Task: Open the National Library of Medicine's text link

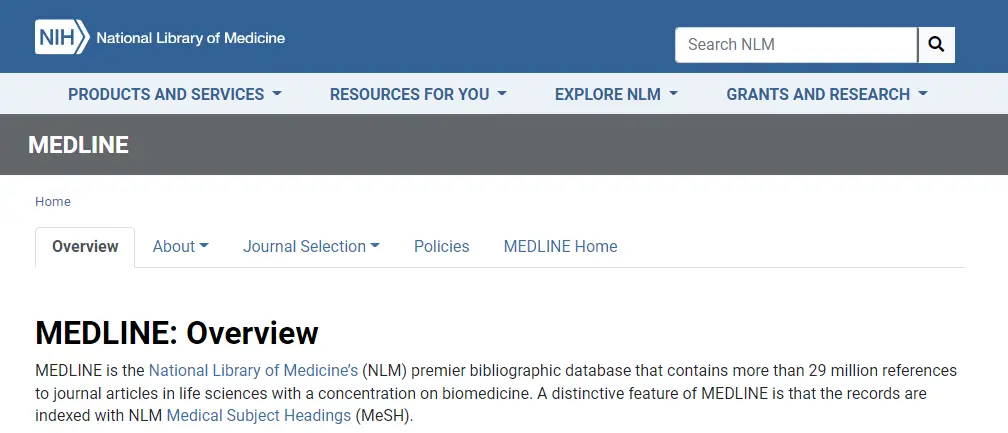Action: tap(253, 371)
